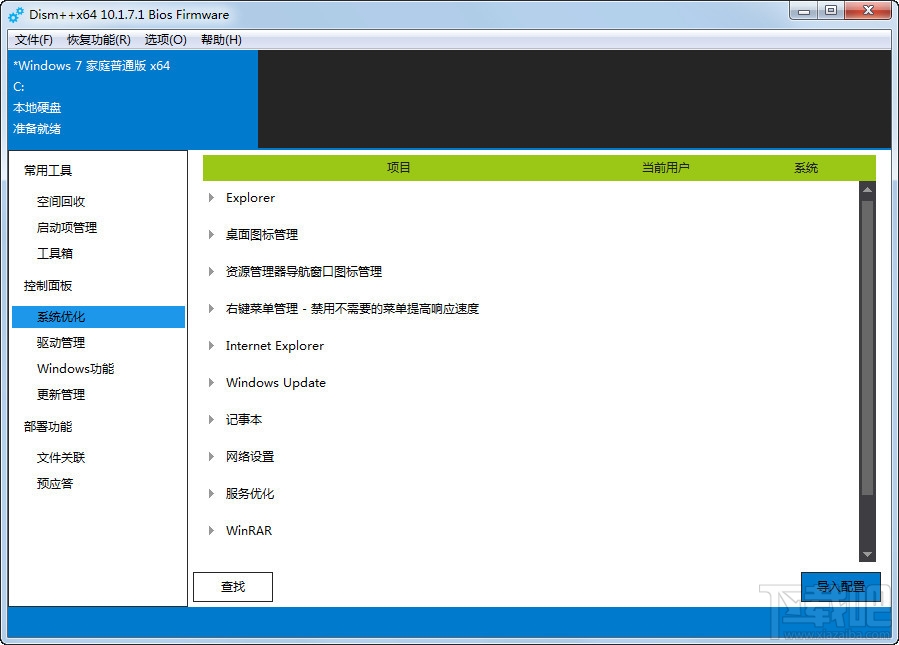The width and height of the screenshot is (899, 645).
Task: Open the 文件(F) menu
Action: [x=32, y=40]
